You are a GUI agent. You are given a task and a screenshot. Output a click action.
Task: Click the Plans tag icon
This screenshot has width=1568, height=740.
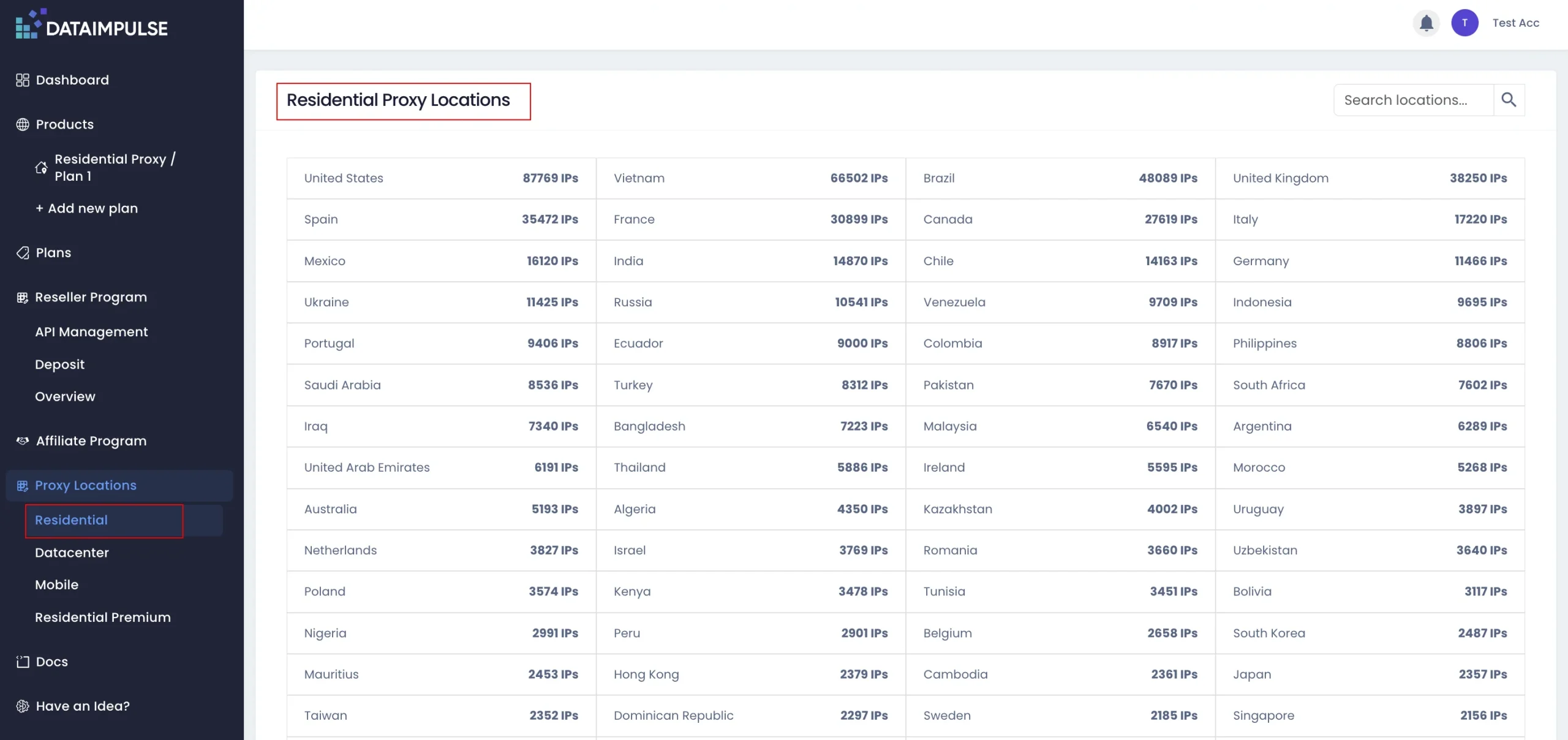point(23,253)
